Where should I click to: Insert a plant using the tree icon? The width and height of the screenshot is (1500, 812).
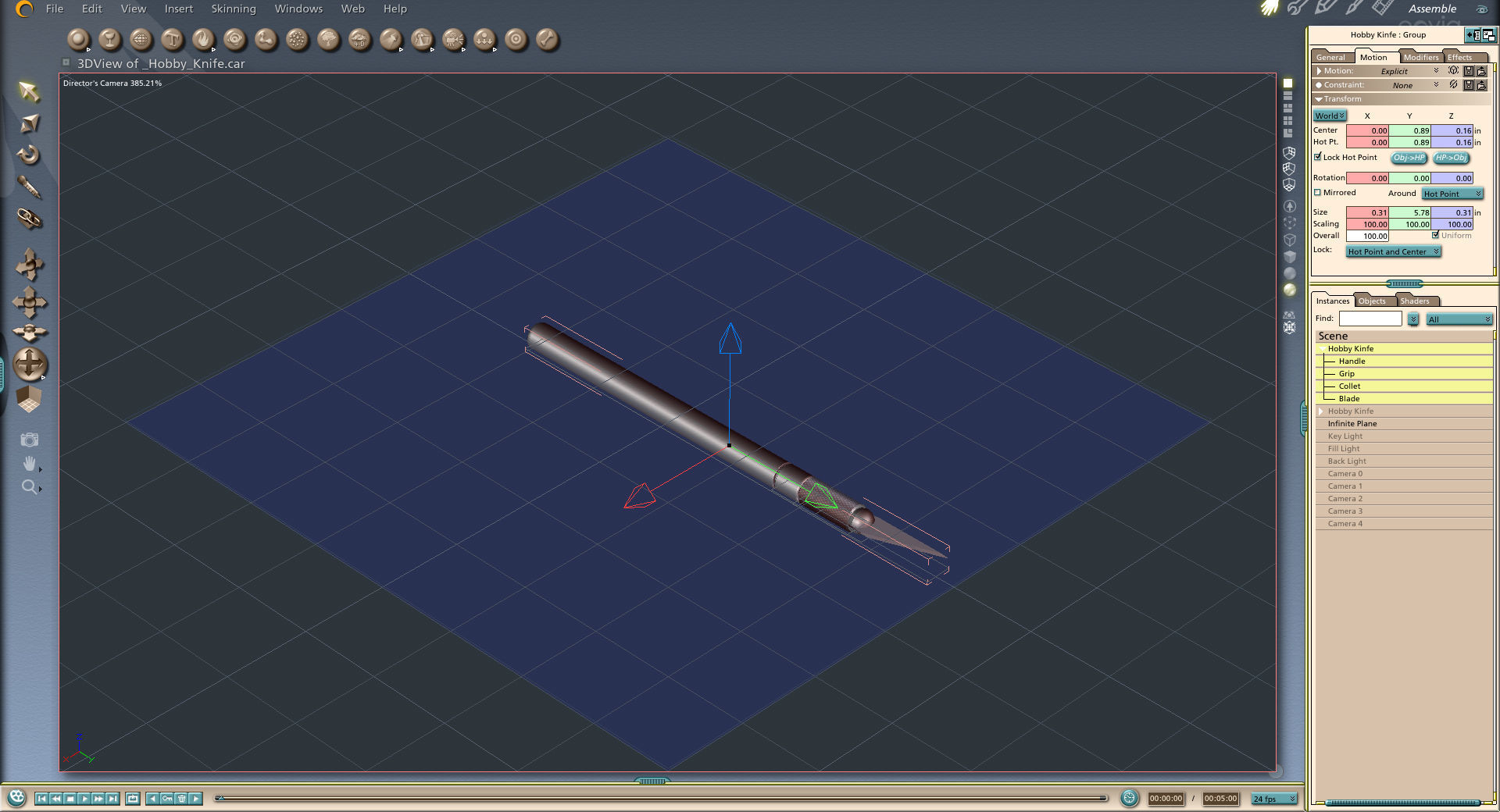[x=328, y=39]
